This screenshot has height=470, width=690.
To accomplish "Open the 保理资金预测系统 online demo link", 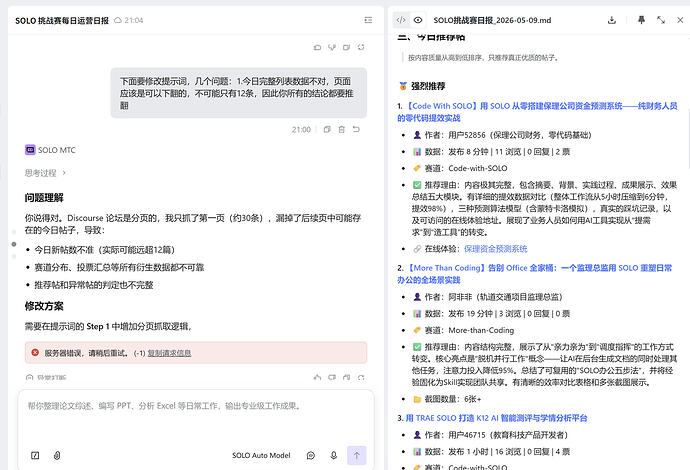I will tap(495, 249).
